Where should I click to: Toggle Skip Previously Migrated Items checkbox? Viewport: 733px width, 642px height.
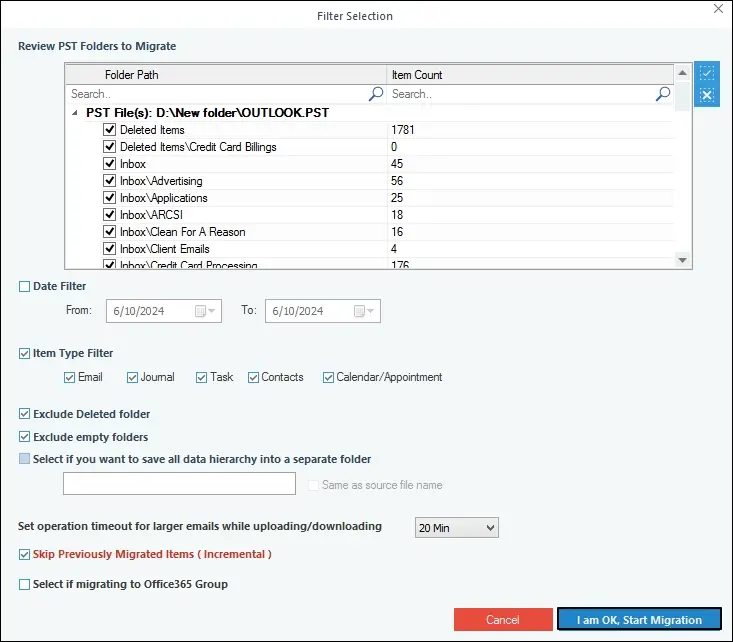tap(24, 555)
